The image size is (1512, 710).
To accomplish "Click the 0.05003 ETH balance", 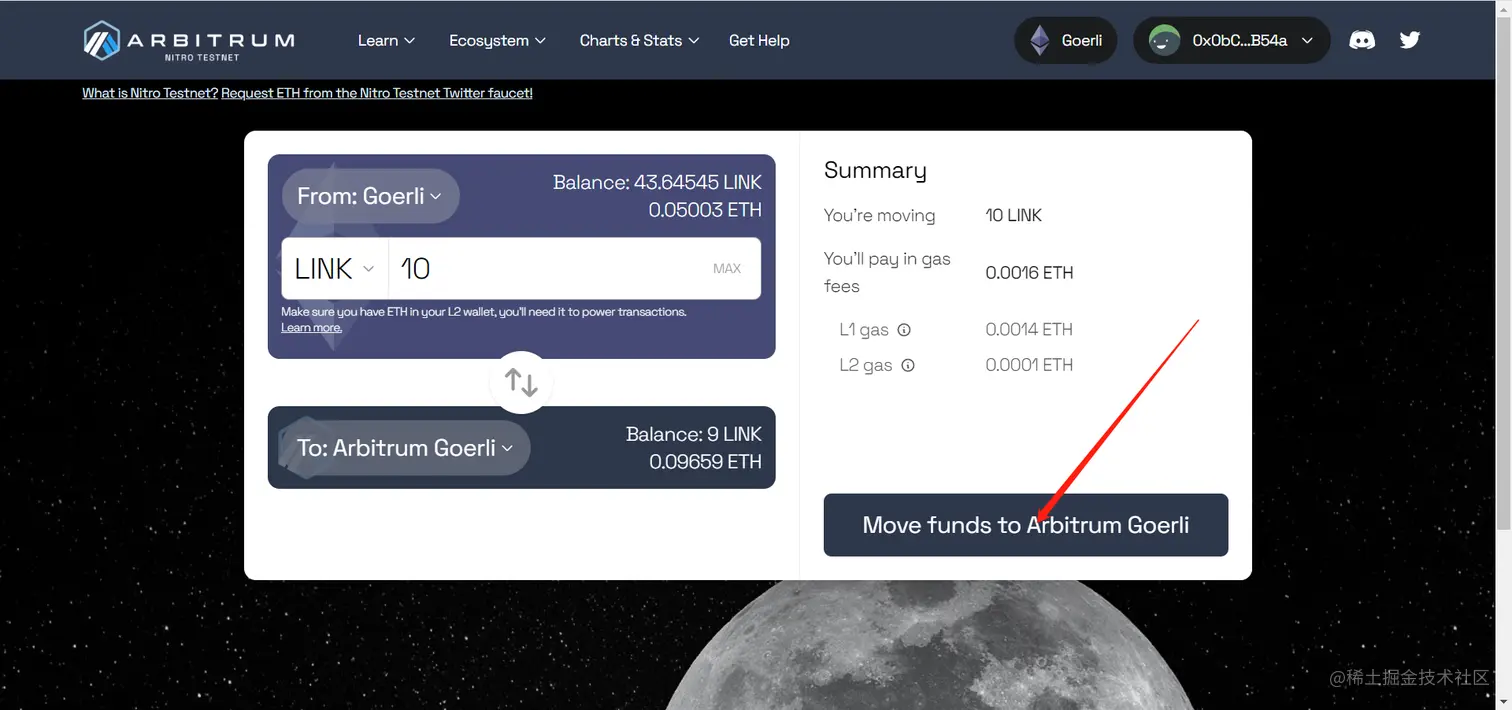I will tap(705, 210).
